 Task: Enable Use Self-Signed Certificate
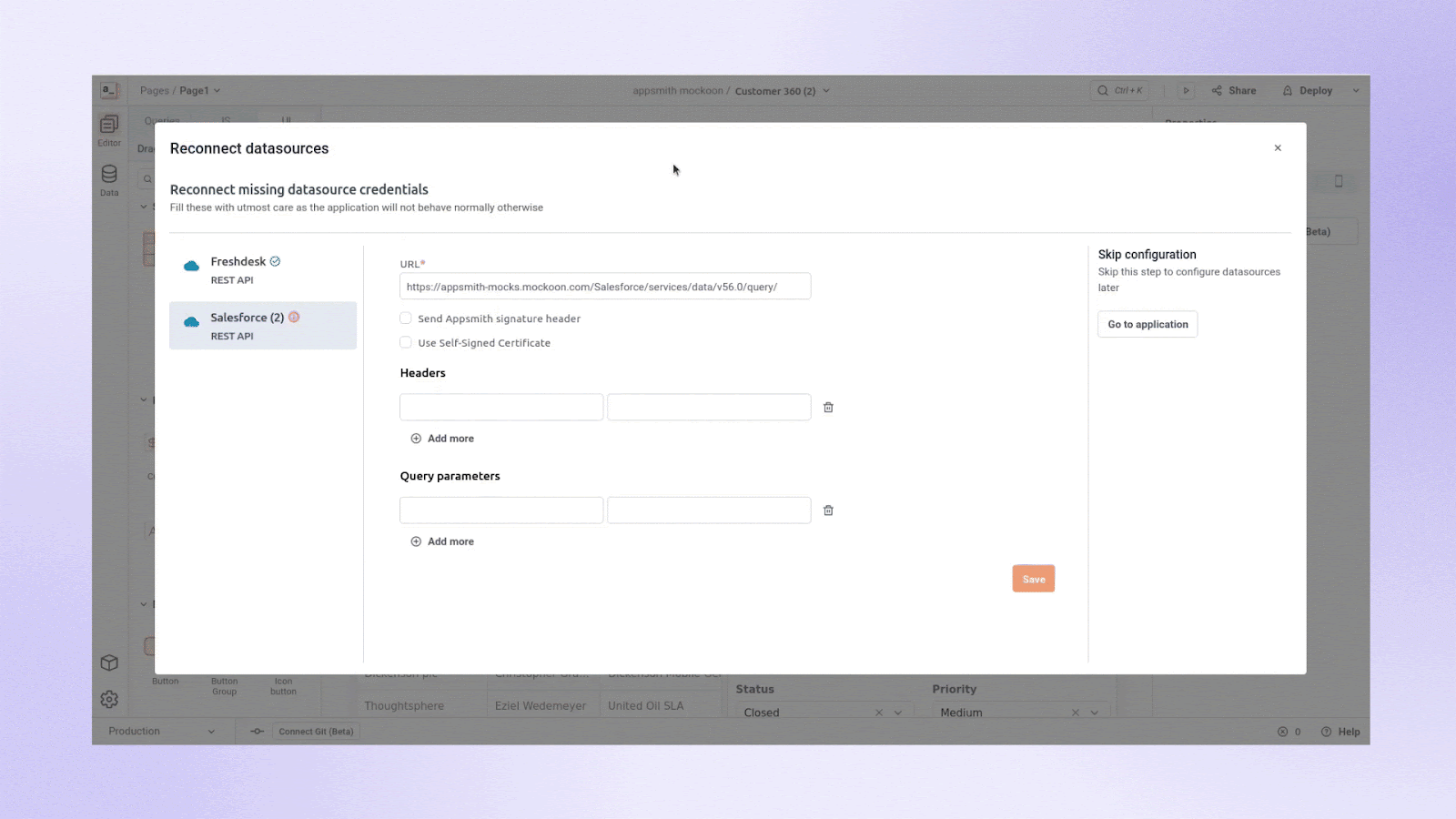[405, 342]
